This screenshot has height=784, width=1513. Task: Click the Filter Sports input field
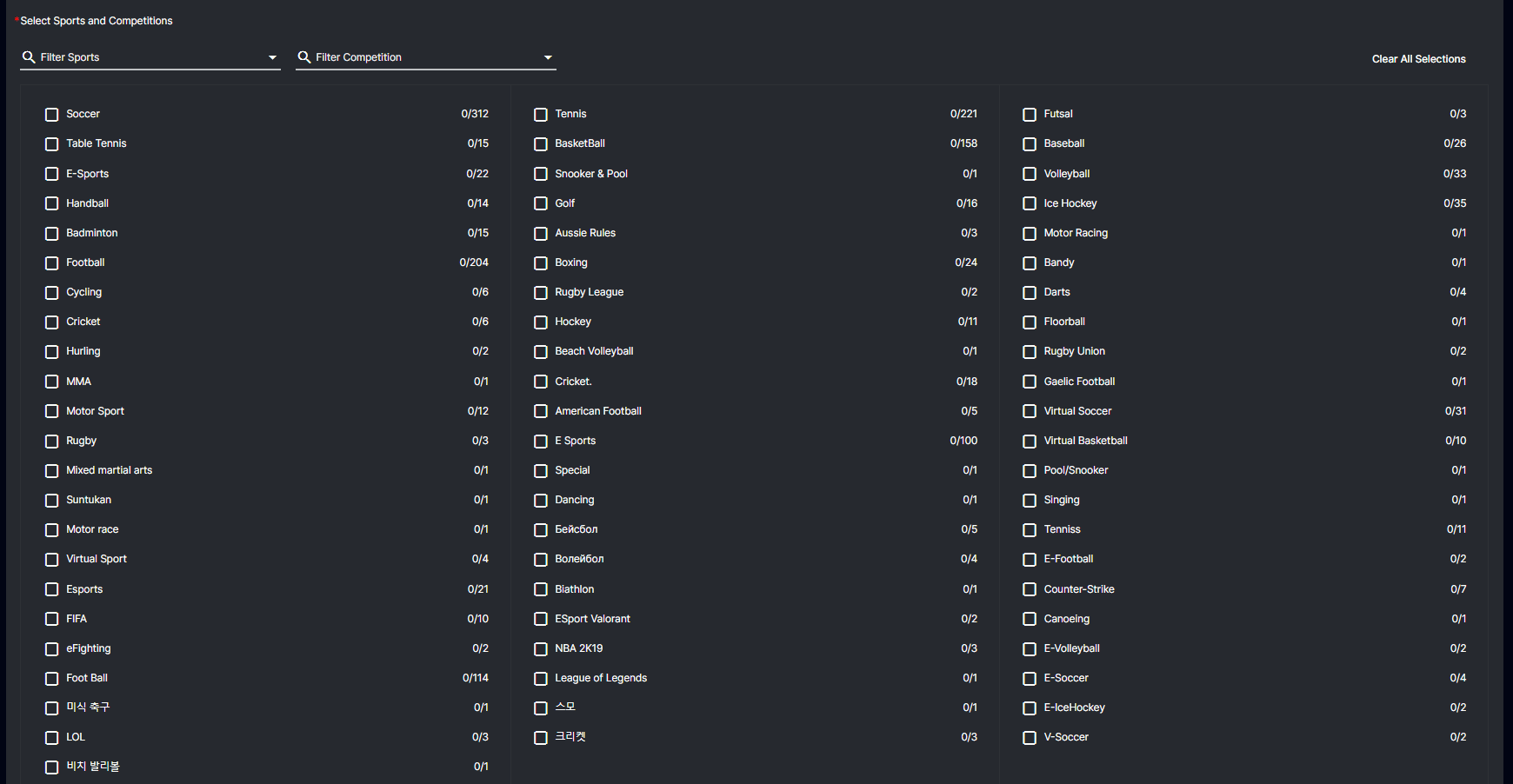(x=150, y=57)
